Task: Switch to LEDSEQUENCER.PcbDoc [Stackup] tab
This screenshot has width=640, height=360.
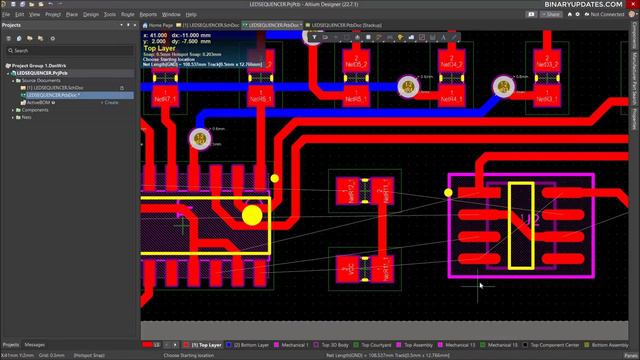Action: 344,25
